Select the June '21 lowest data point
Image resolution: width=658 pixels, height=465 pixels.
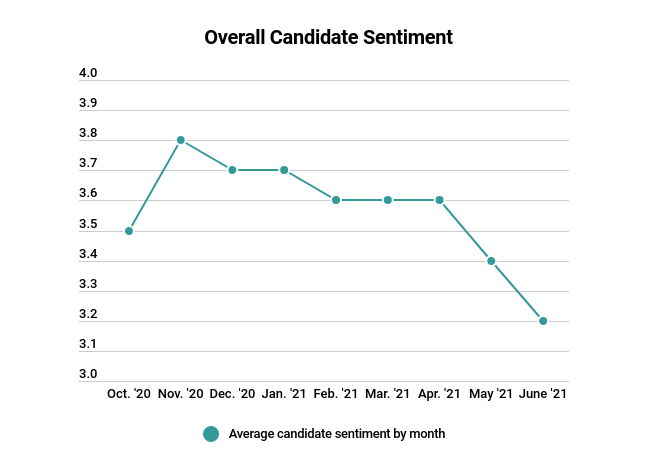click(543, 321)
